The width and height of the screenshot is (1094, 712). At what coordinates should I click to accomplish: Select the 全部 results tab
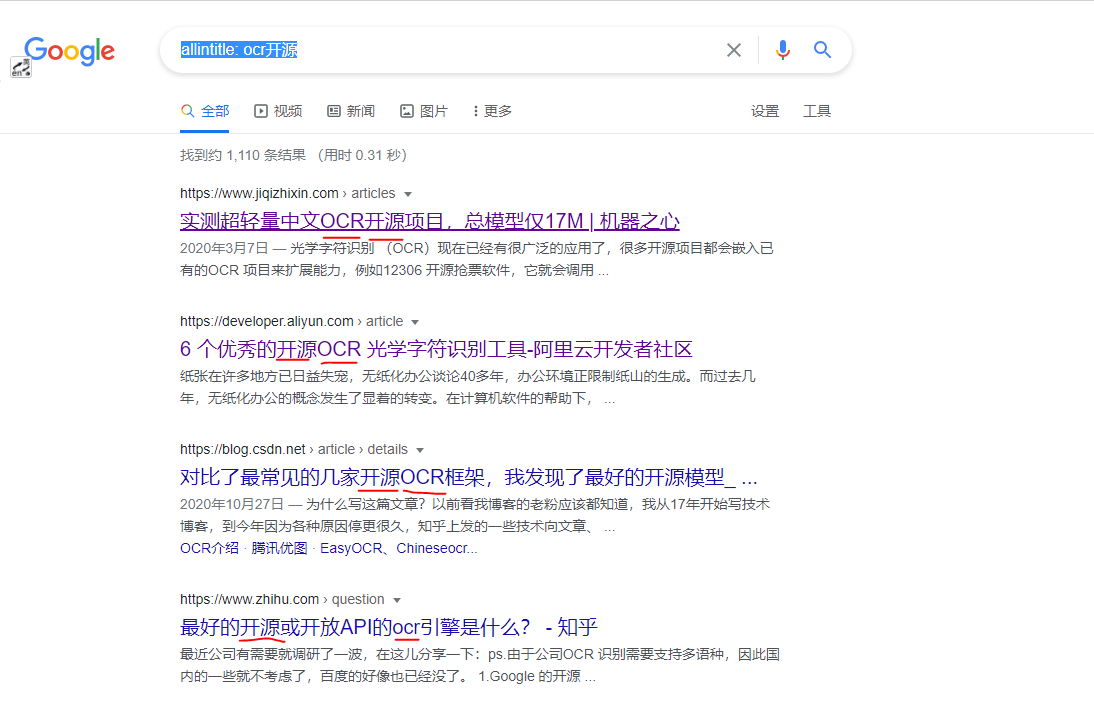[x=204, y=111]
